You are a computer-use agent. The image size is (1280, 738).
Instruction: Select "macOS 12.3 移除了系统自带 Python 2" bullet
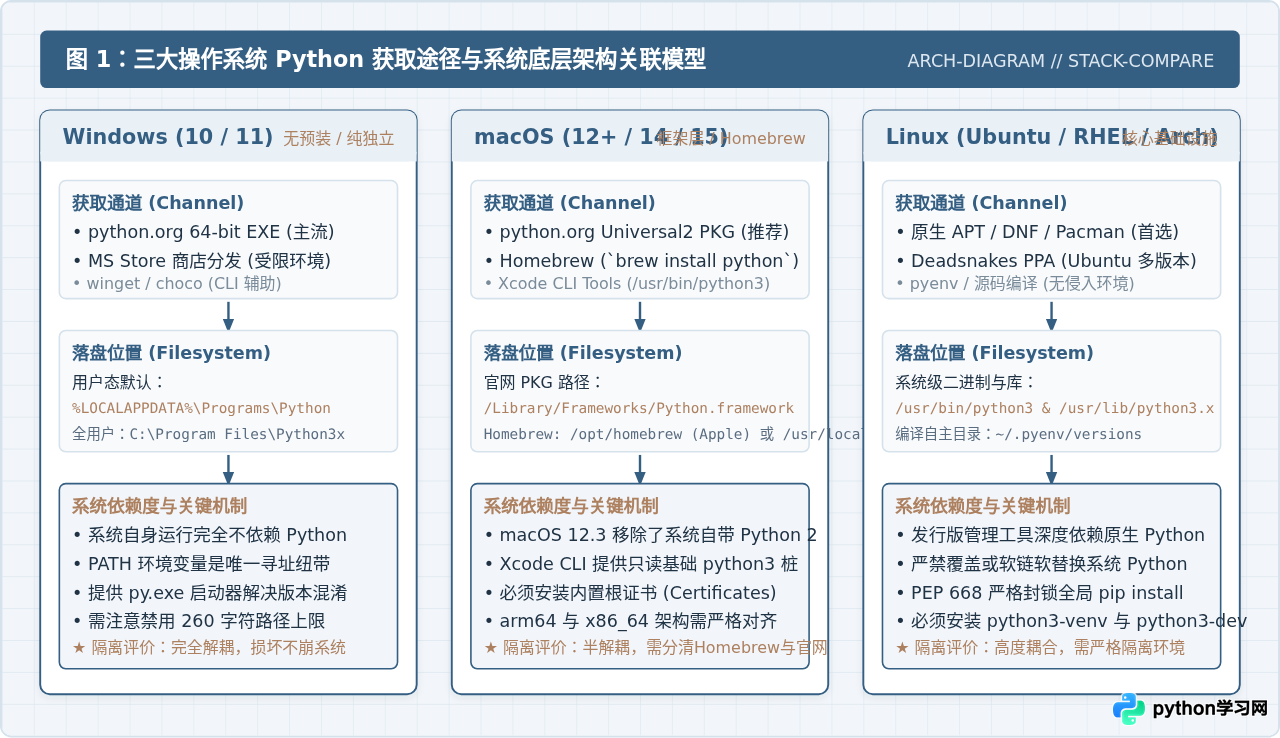[650, 535]
